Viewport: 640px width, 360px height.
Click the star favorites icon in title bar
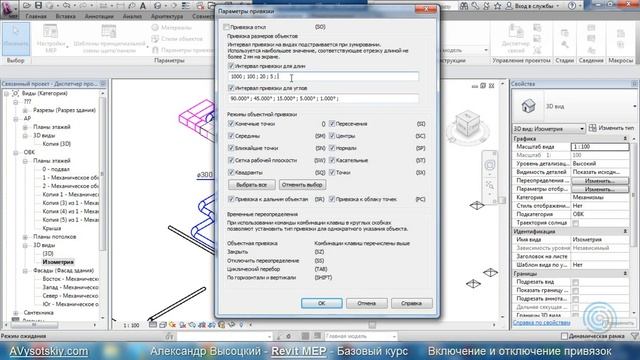(498, 6)
